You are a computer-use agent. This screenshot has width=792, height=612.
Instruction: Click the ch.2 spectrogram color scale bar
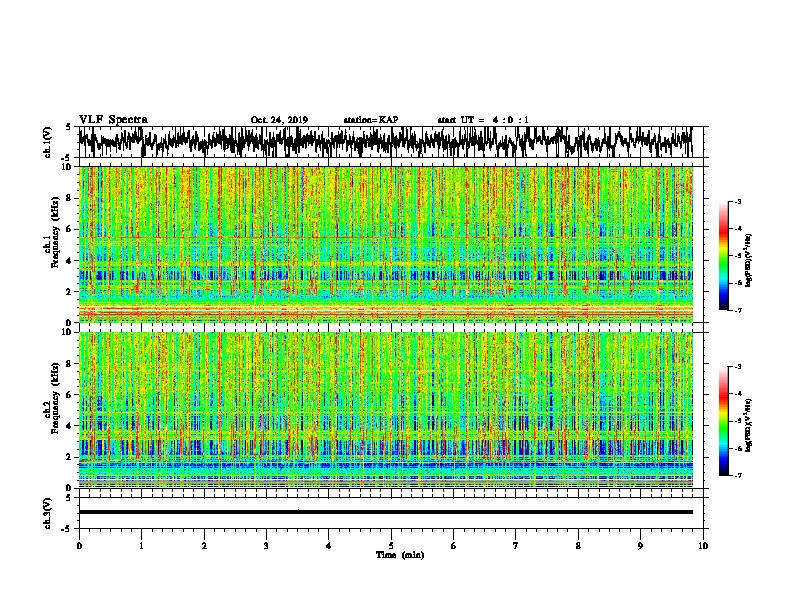click(x=723, y=421)
